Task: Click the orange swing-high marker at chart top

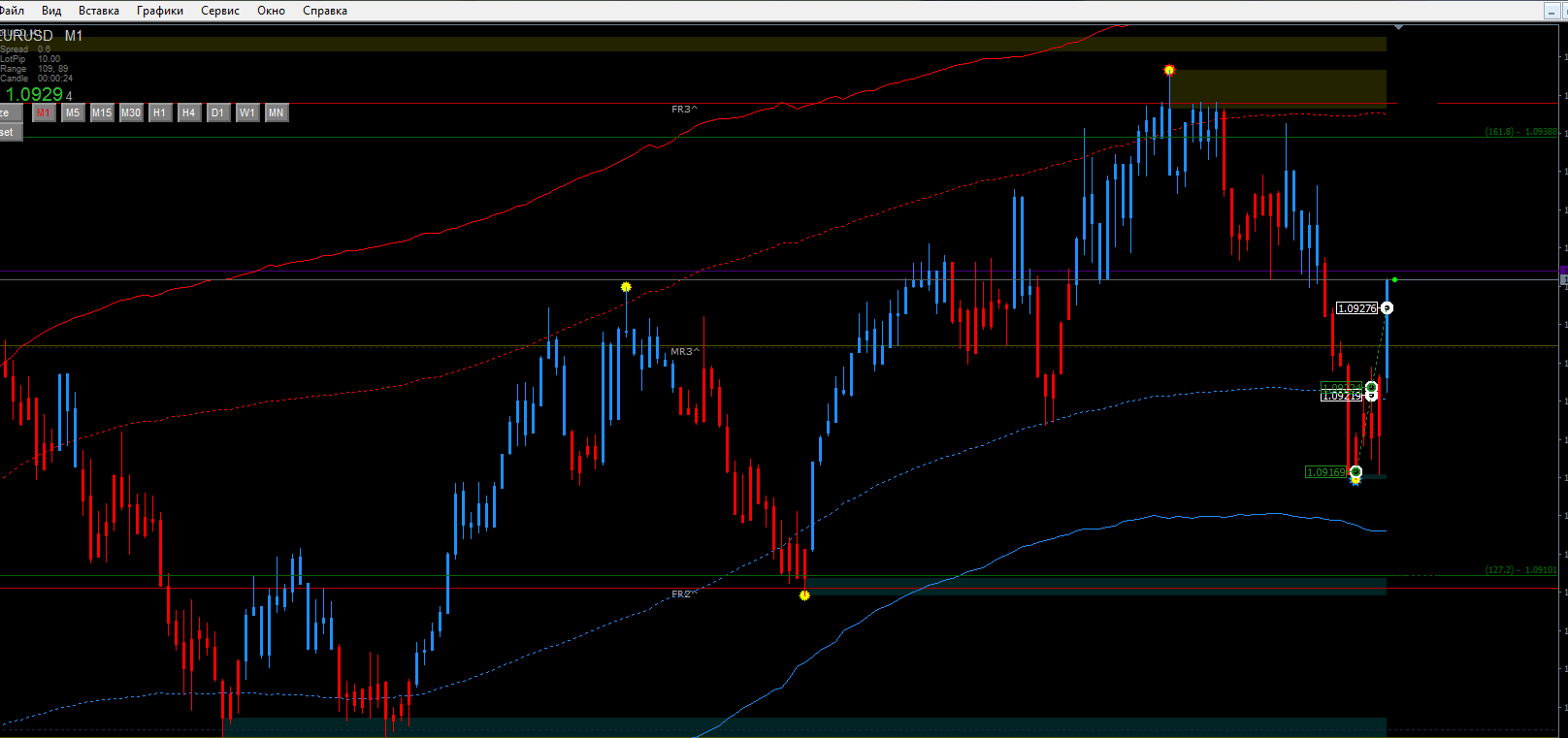Action: tap(1169, 70)
